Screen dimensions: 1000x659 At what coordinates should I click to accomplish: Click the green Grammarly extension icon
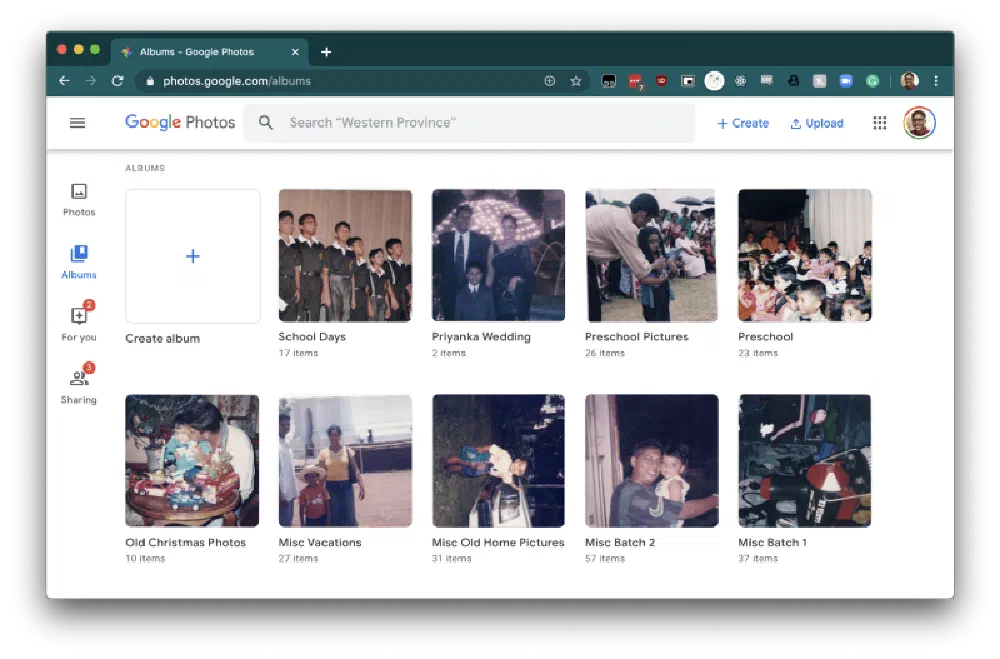point(872,81)
